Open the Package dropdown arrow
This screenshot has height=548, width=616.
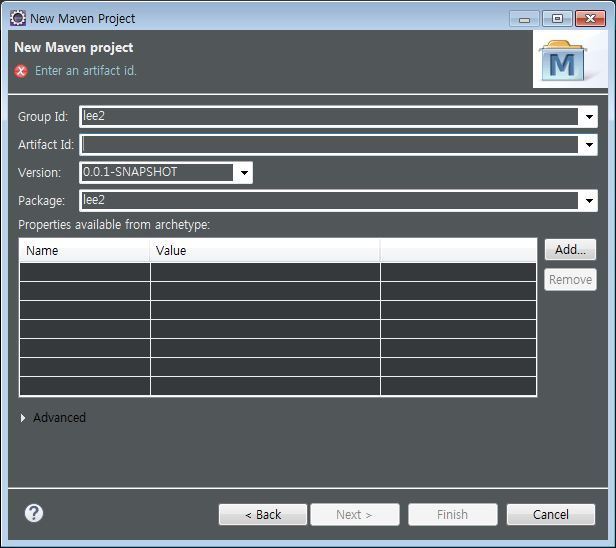[x=589, y=201]
